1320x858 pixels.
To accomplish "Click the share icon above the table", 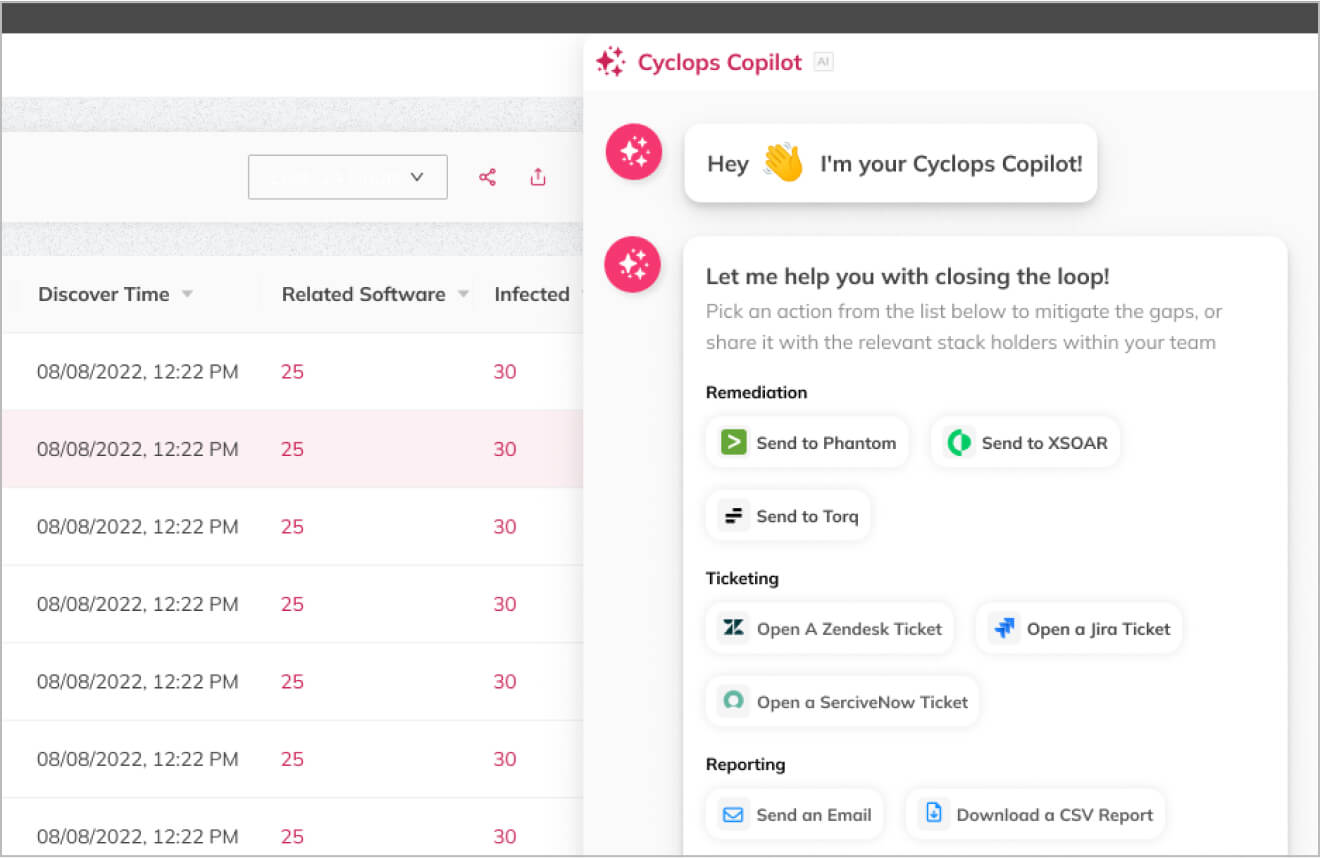I will (487, 176).
